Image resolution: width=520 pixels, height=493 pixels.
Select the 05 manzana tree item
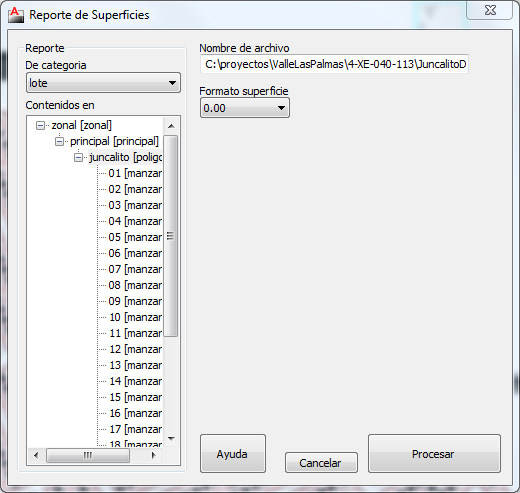135,237
